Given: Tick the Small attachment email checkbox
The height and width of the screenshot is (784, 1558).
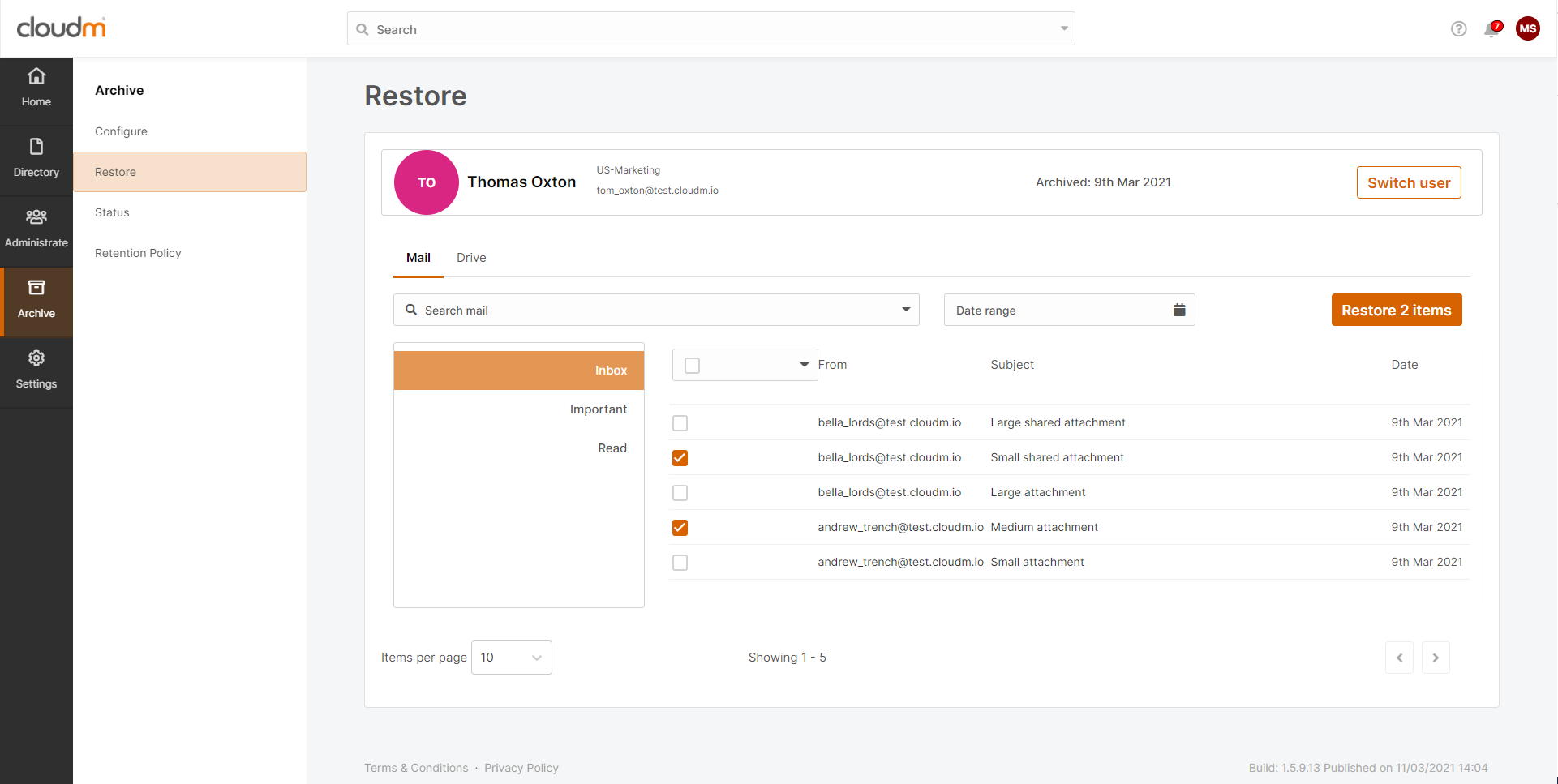Looking at the screenshot, I should click(x=680, y=563).
